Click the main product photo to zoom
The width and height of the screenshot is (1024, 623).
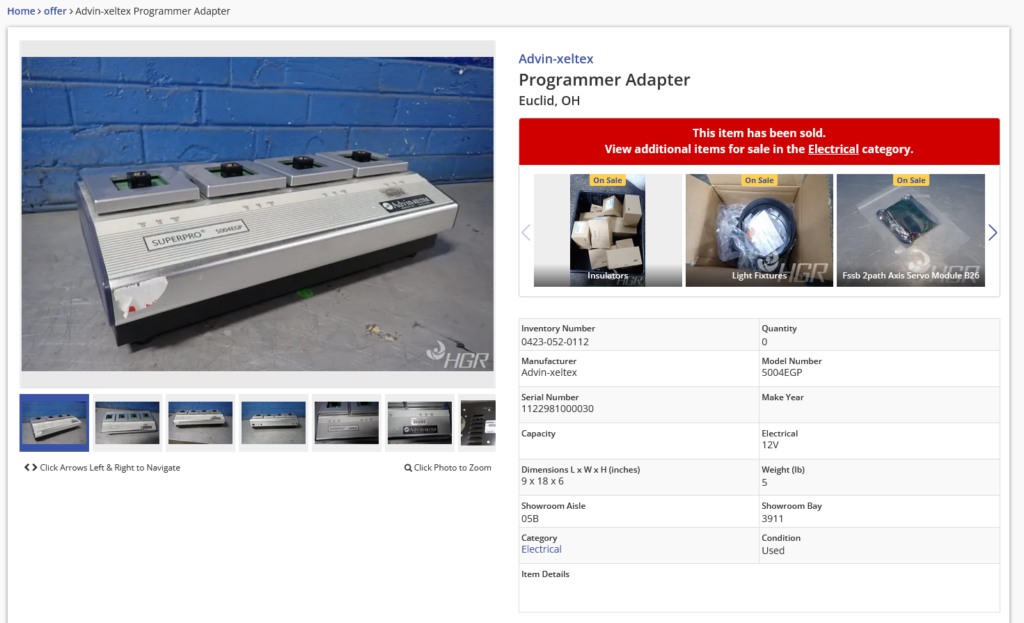[257, 214]
